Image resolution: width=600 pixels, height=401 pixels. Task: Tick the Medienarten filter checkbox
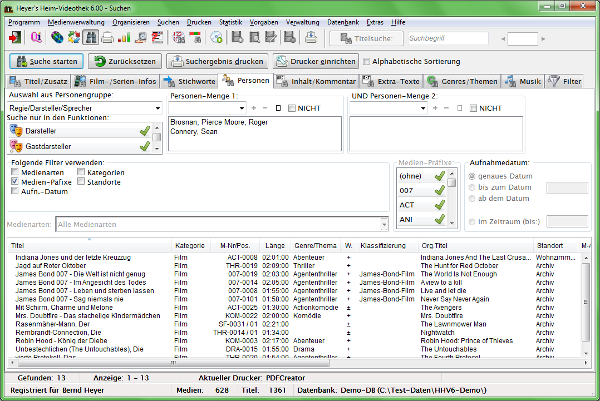[13, 172]
